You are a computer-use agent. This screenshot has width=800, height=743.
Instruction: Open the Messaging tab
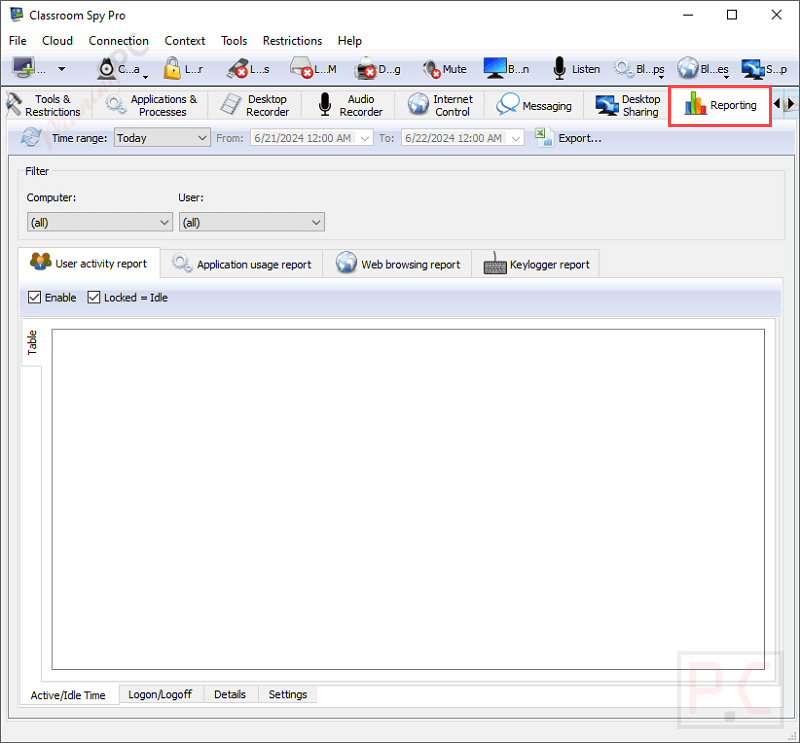(x=534, y=106)
